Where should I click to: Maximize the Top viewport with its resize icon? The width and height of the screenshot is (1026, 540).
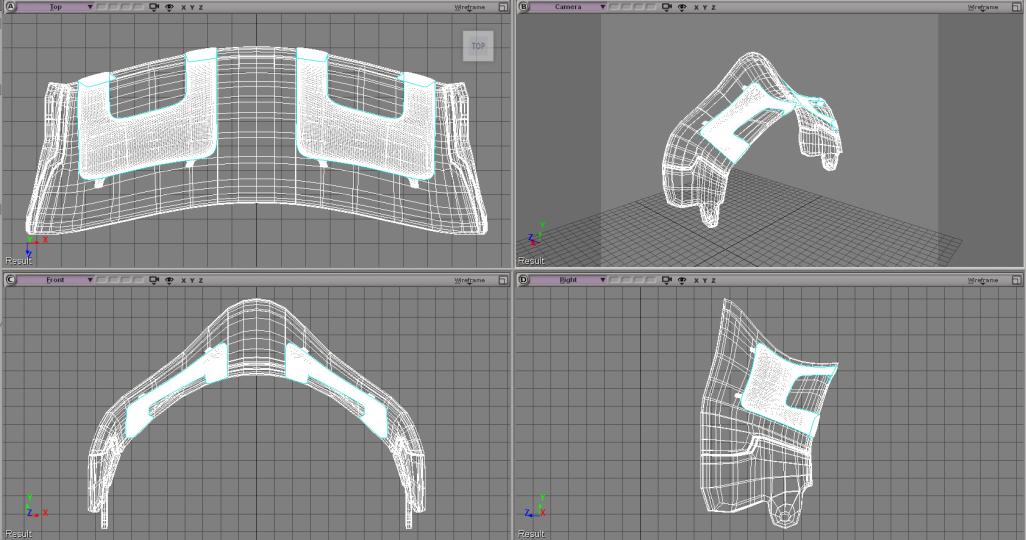pos(504,7)
